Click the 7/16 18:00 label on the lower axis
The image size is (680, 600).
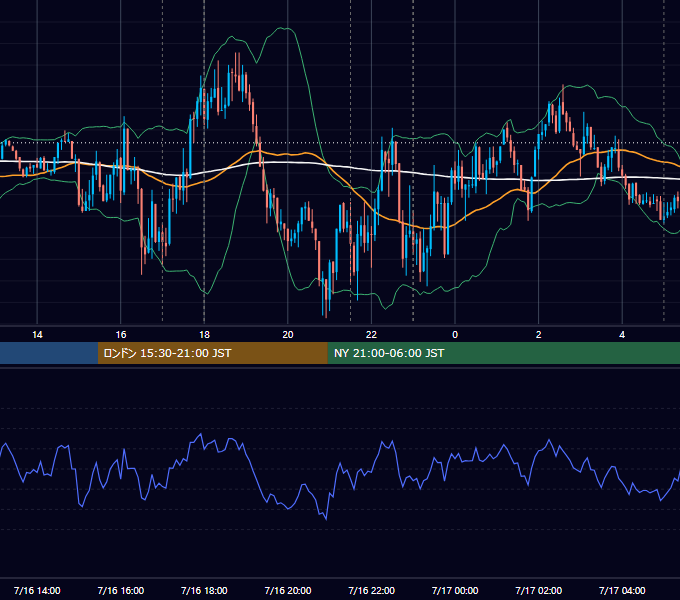[x=204, y=590]
